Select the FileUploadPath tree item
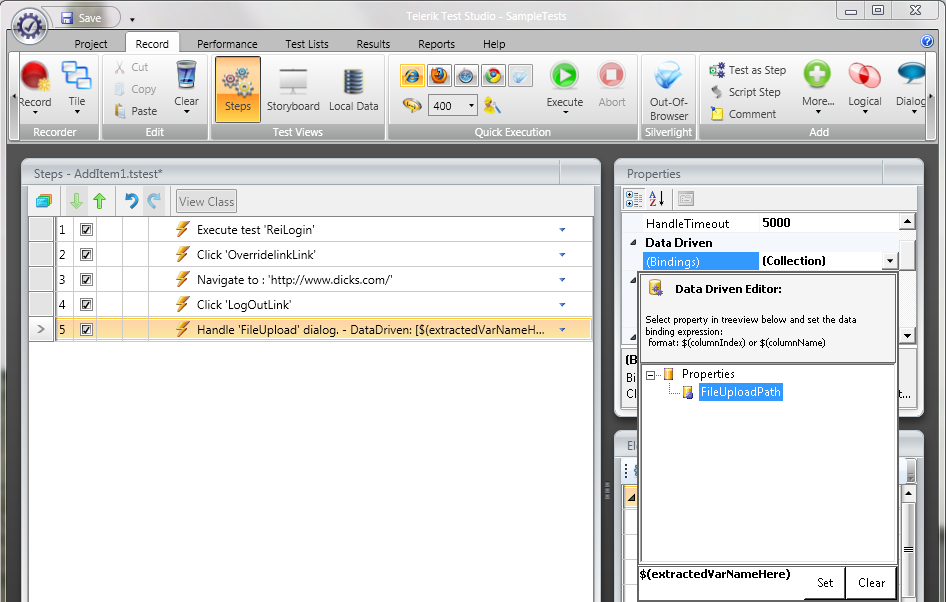The height and width of the screenshot is (602, 946). click(x=741, y=392)
